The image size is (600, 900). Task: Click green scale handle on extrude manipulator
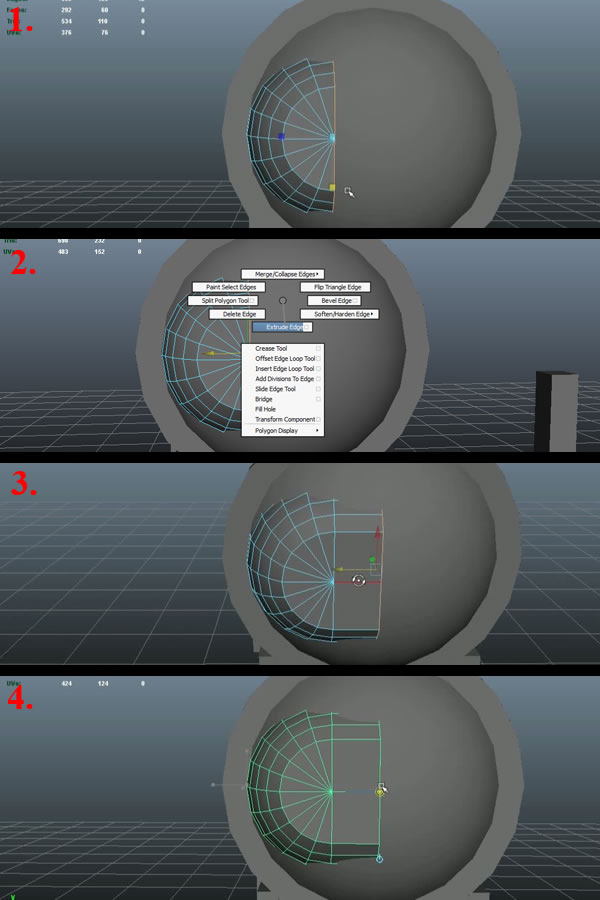click(372, 561)
